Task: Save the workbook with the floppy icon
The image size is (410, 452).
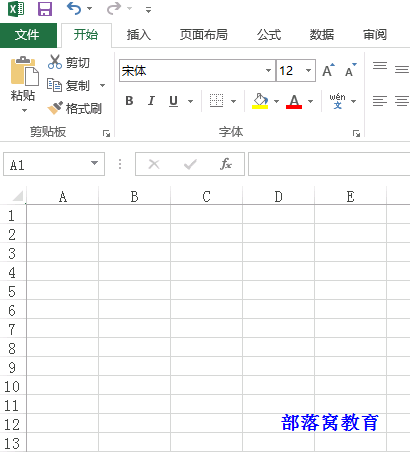Action: (x=45, y=9)
